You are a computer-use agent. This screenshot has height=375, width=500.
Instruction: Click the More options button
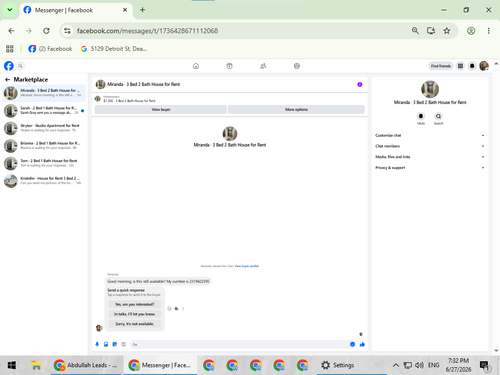296,110
